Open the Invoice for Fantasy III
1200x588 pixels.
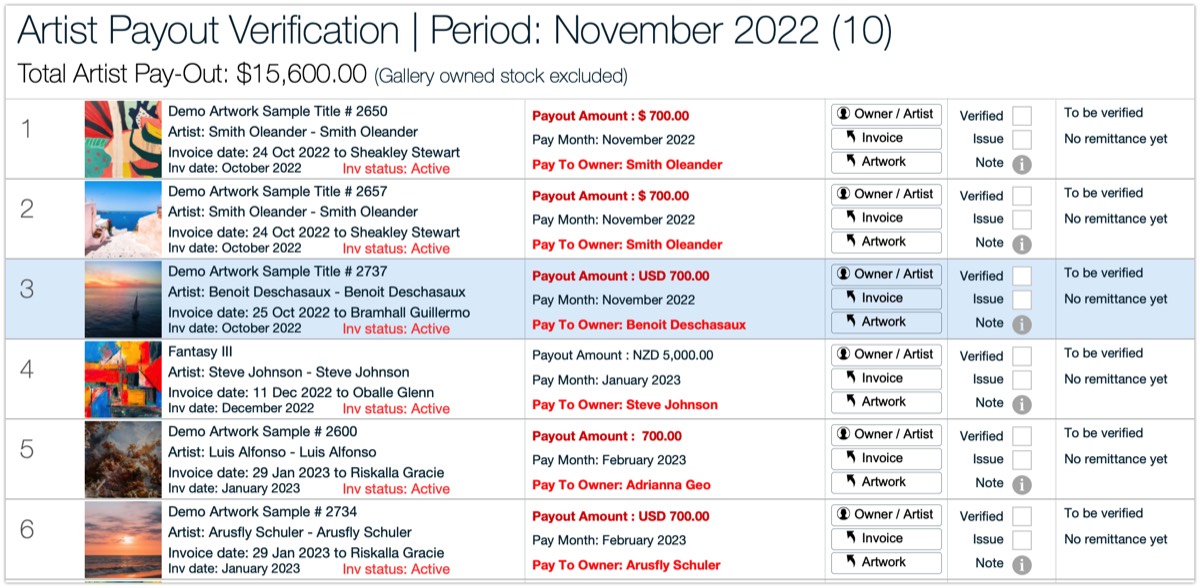(886, 378)
